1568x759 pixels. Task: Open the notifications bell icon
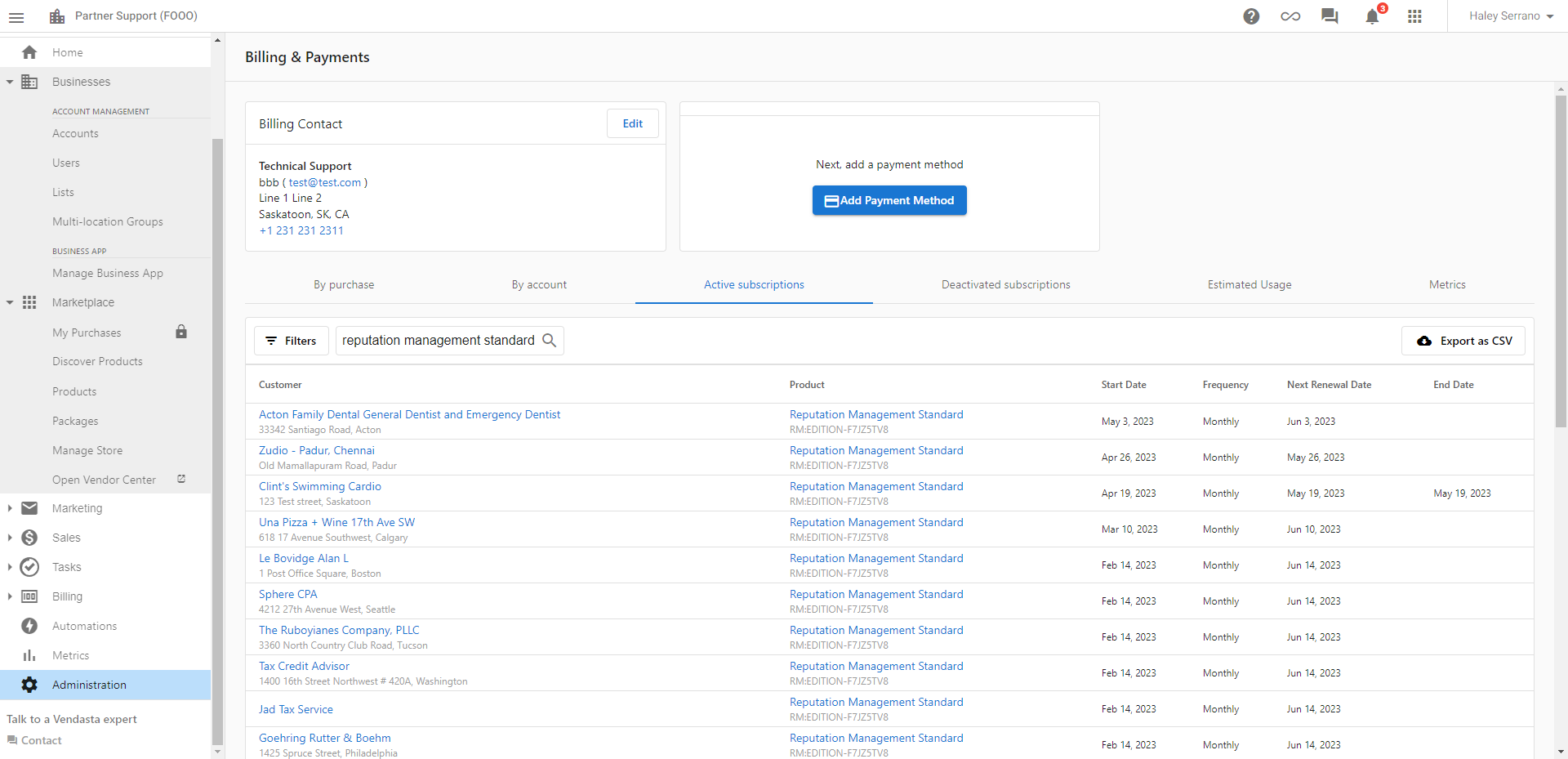[1372, 16]
